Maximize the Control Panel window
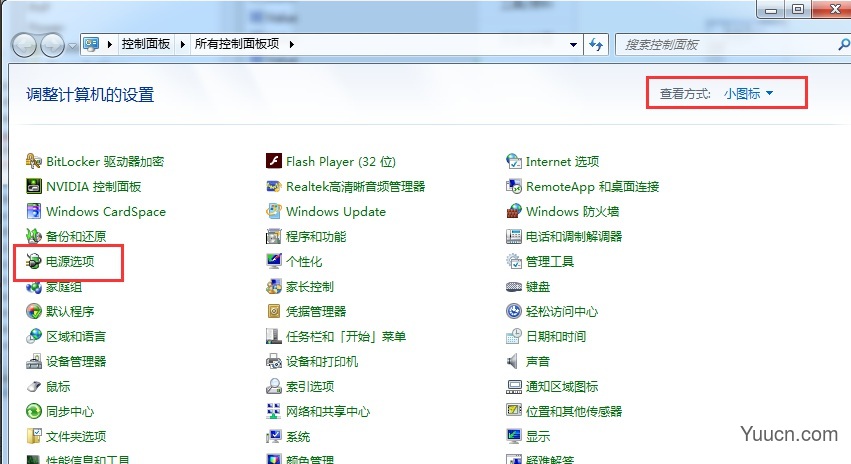This screenshot has width=851, height=464. tap(798, 10)
